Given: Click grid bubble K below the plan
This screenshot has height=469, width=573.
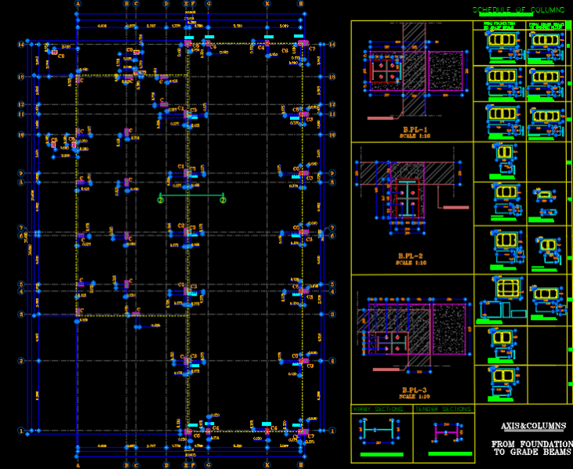Looking at the screenshot, I should click(x=267, y=465).
